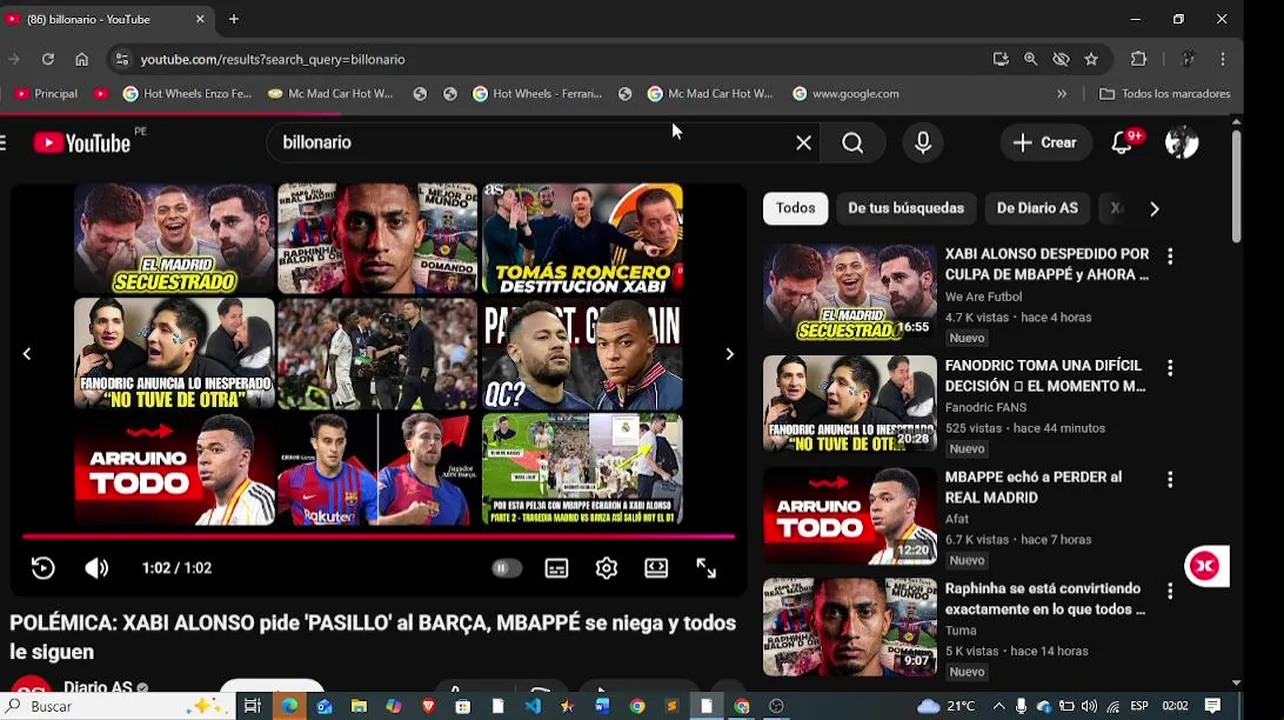The height and width of the screenshot is (720, 1284).
Task: Enter full screen mode
Action: point(706,568)
